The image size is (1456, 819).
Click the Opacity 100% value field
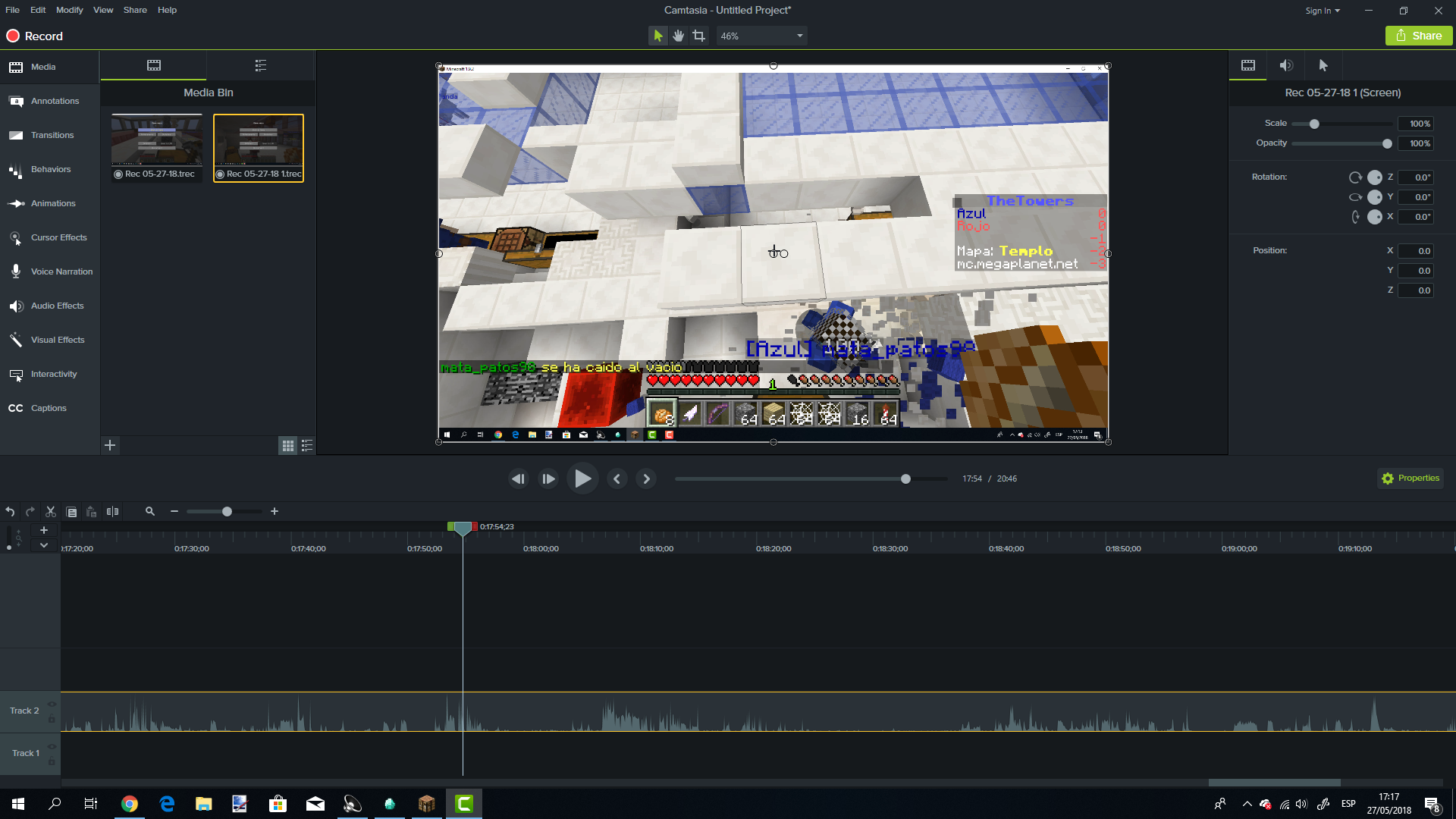[x=1416, y=143]
